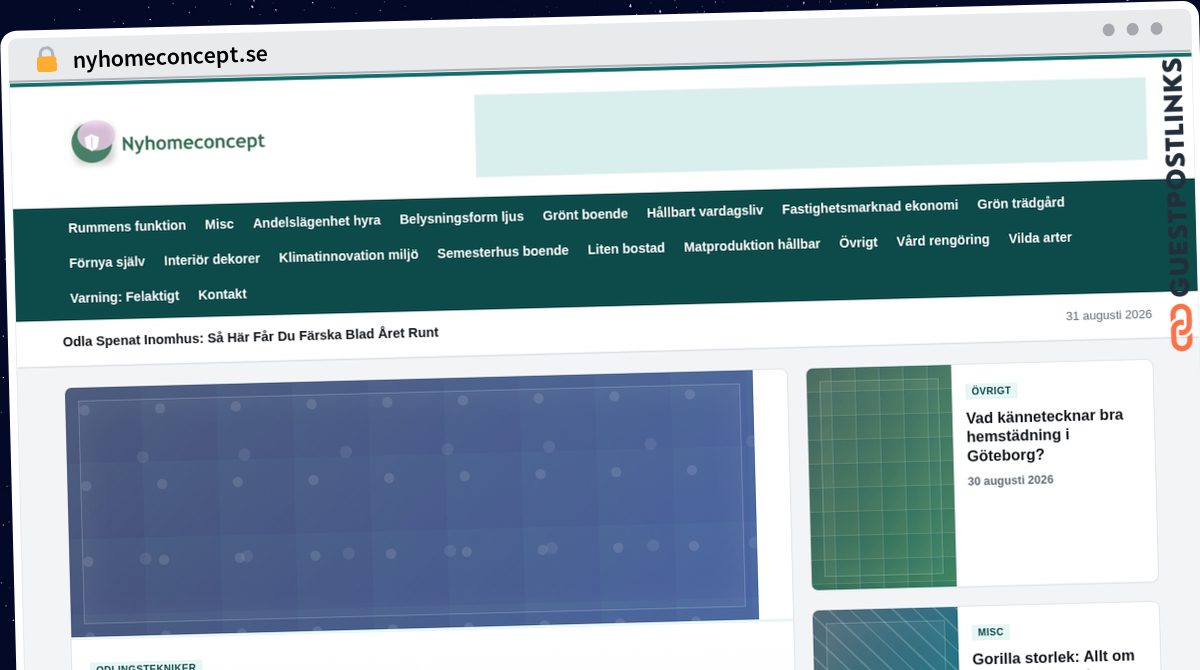
Task: Open the Övrigt navigation item
Action: [x=858, y=243]
